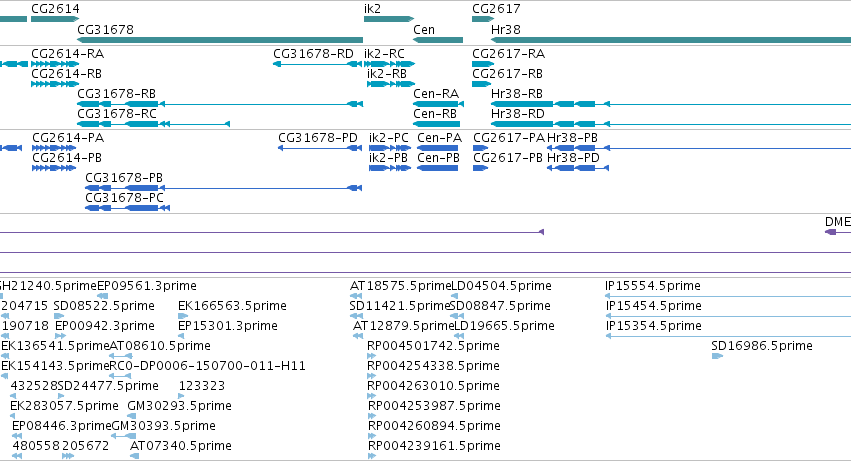Click protein label CG31678-PD
The image size is (851, 461).
coord(318,138)
